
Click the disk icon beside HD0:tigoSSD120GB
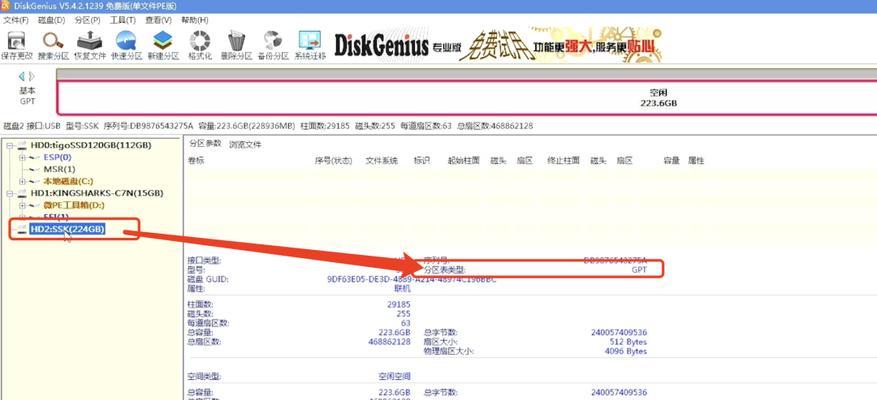[x=22, y=145]
